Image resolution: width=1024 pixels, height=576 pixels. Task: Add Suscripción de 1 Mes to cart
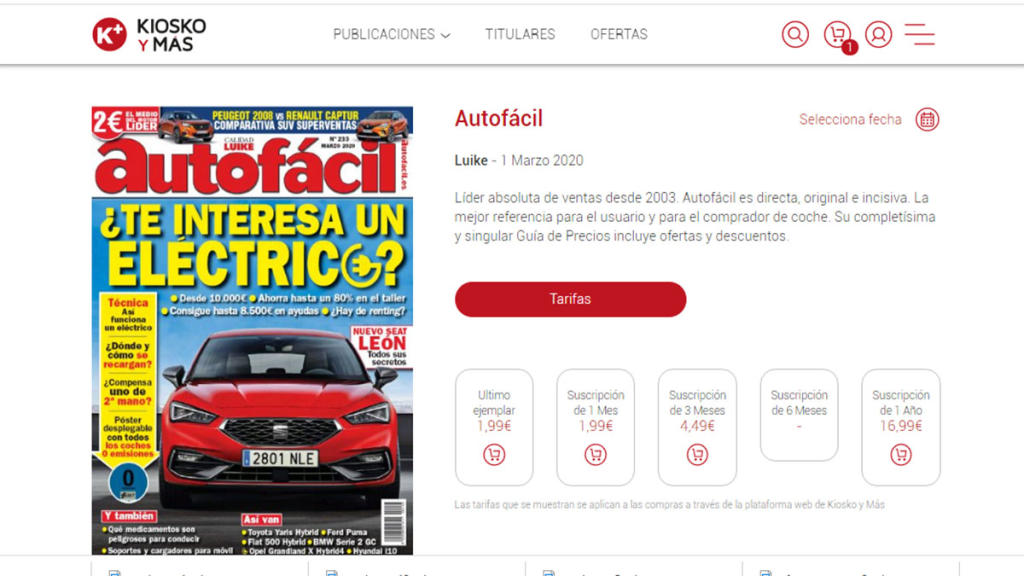595,455
